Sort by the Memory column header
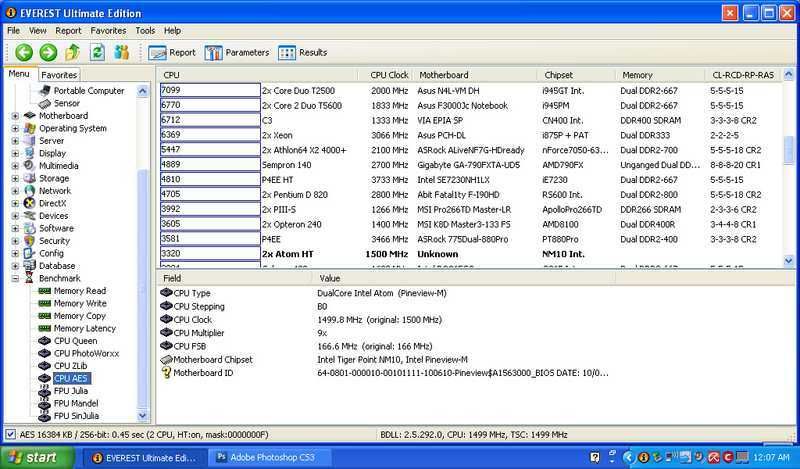This screenshot has width=800, height=469. click(x=660, y=75)
